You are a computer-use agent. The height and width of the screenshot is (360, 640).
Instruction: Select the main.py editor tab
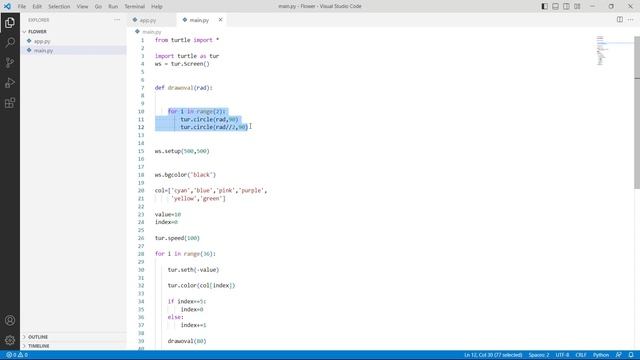click(x=201, y=20)
